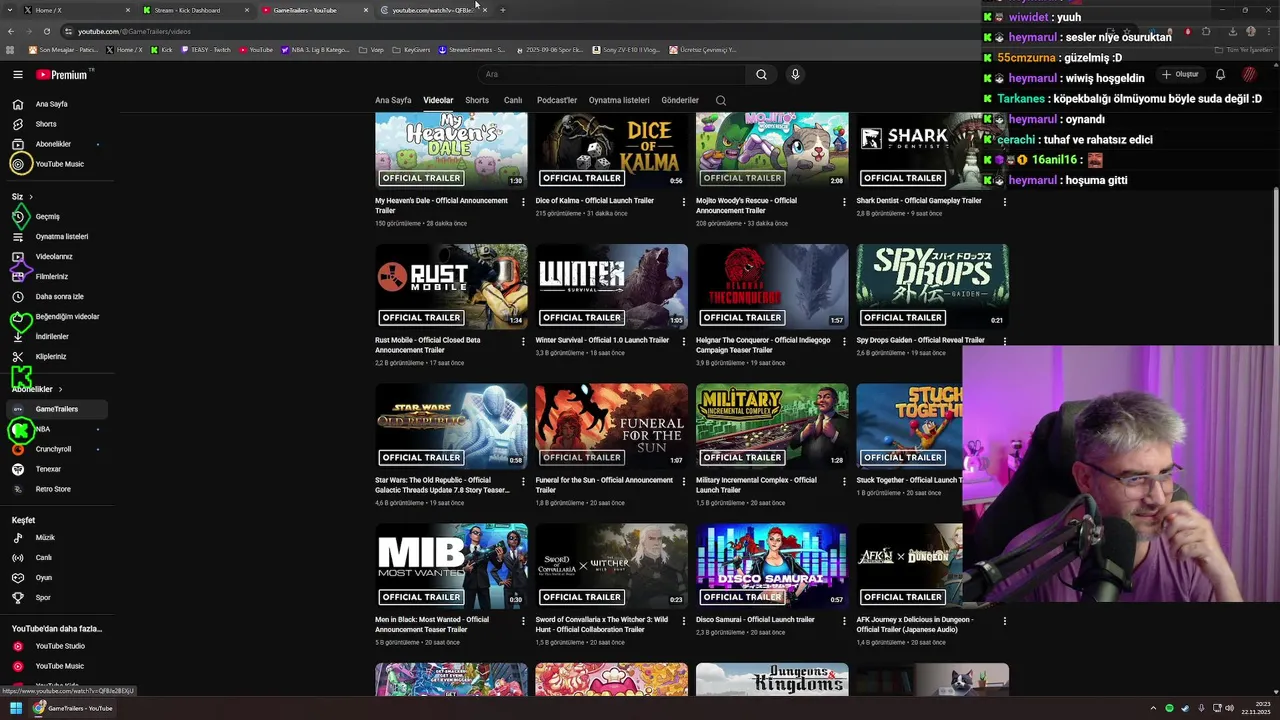
Task: Open options menu for Winter Survival video
Action: 684,341
